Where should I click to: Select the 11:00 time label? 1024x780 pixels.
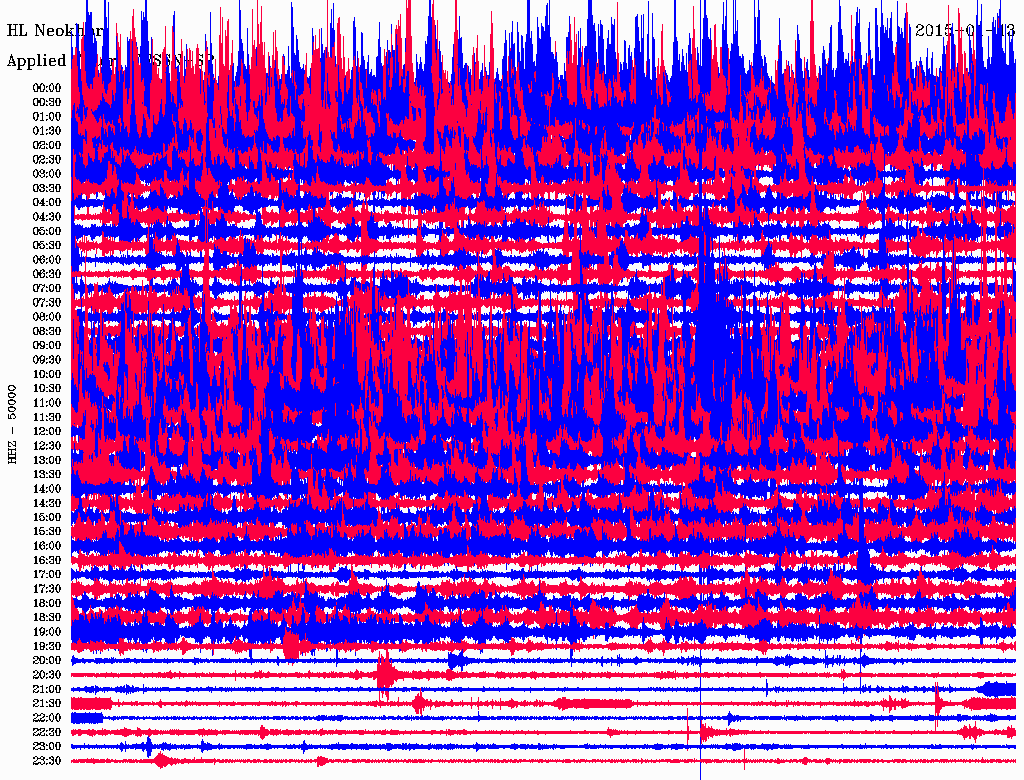click(x=47, y=403)
